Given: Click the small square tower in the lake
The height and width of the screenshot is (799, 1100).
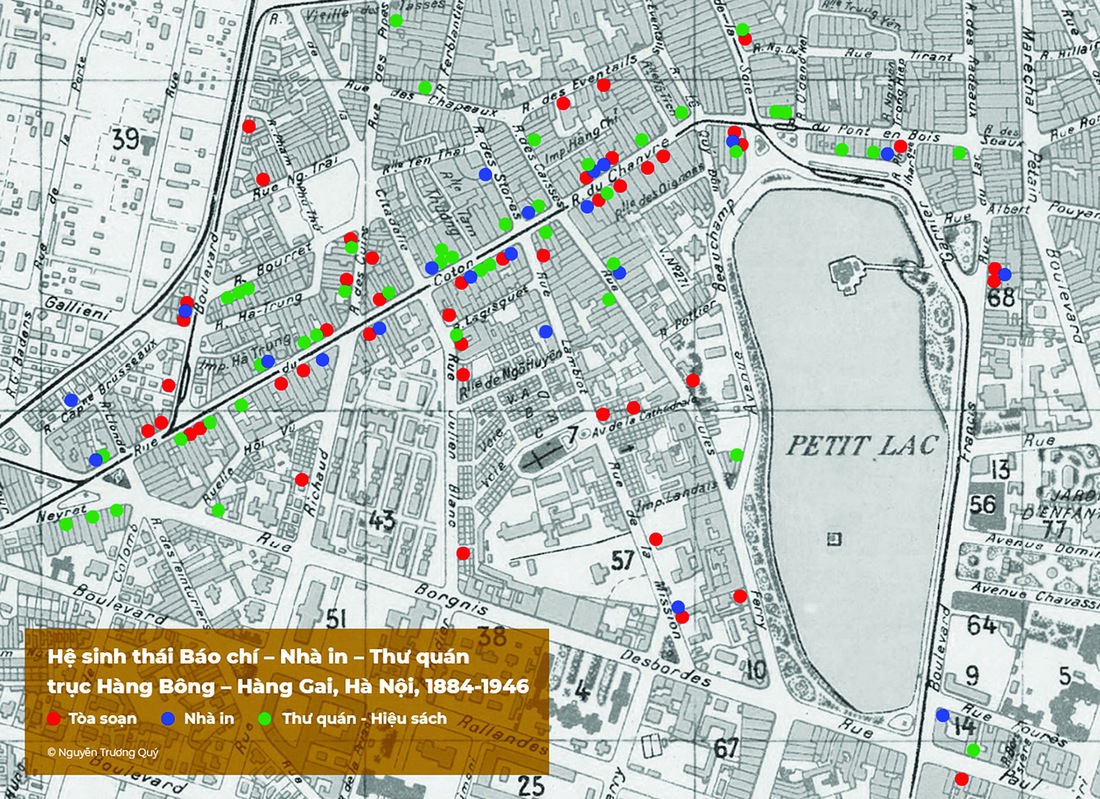Looking at the screenshot, I should point(834,539).
